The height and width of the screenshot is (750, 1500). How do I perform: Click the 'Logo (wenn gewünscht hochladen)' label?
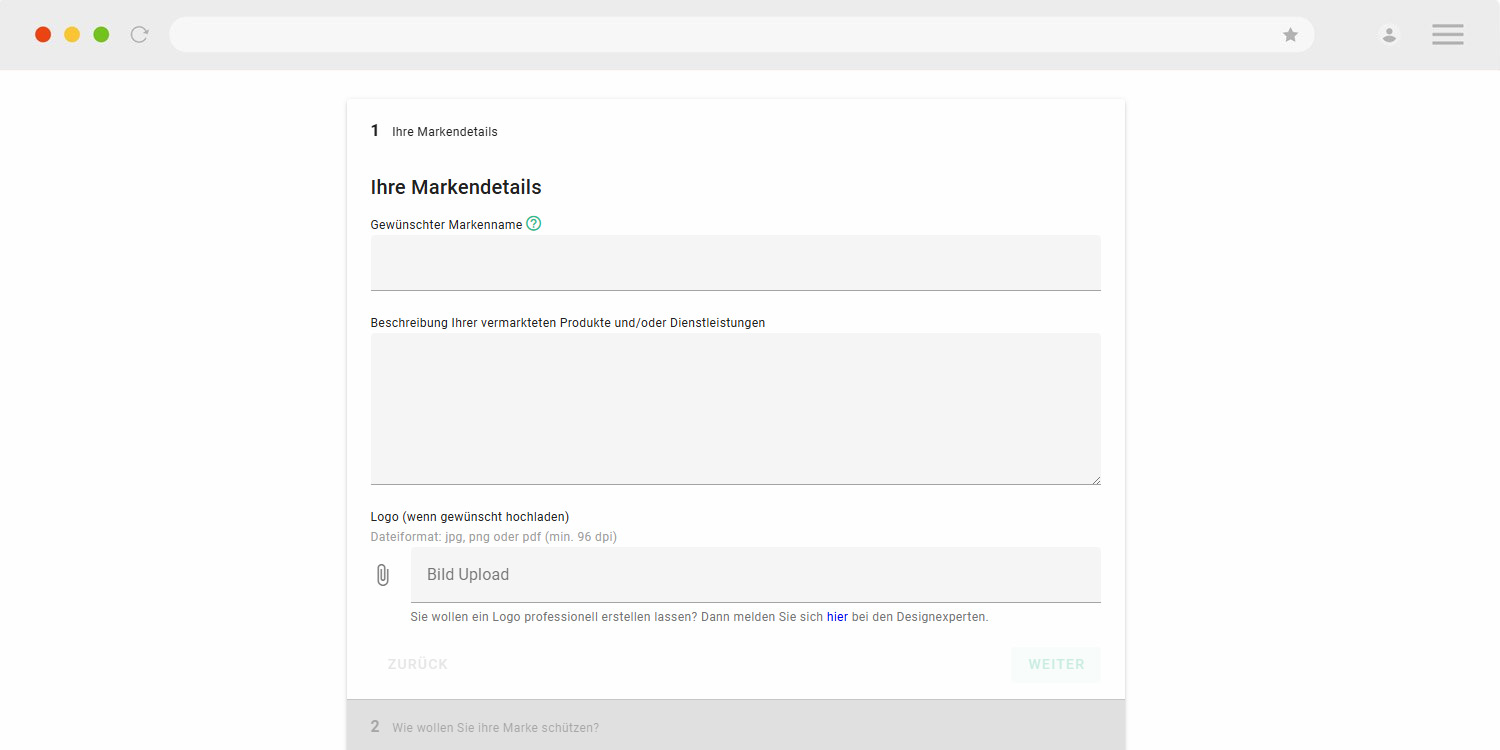click(470, 517)
